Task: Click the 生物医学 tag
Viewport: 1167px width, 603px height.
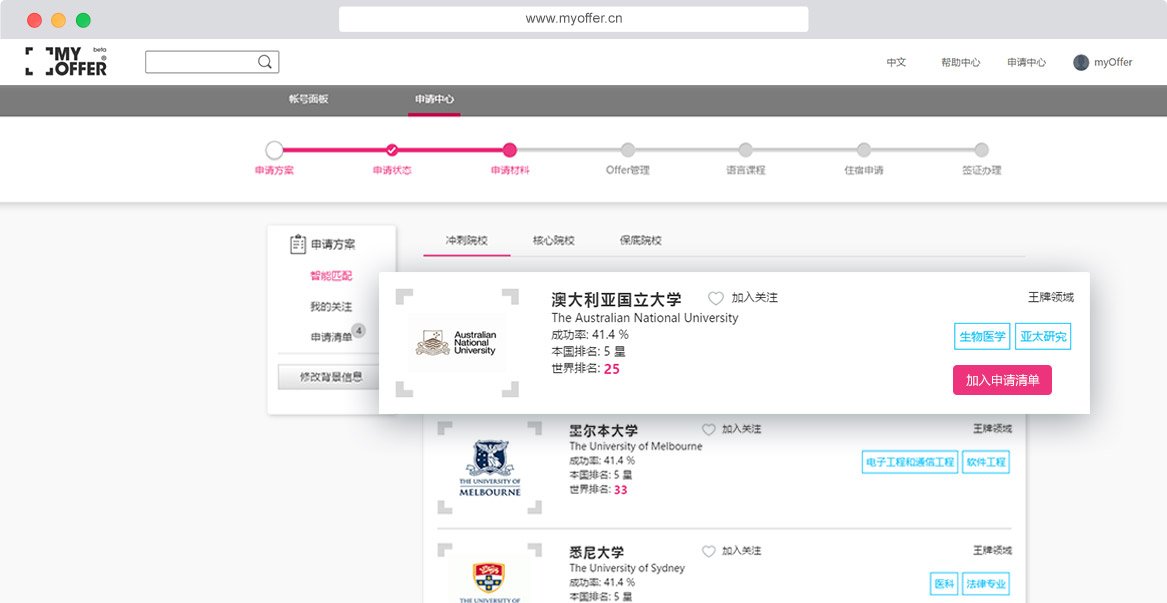Action: tap(982, 336)
